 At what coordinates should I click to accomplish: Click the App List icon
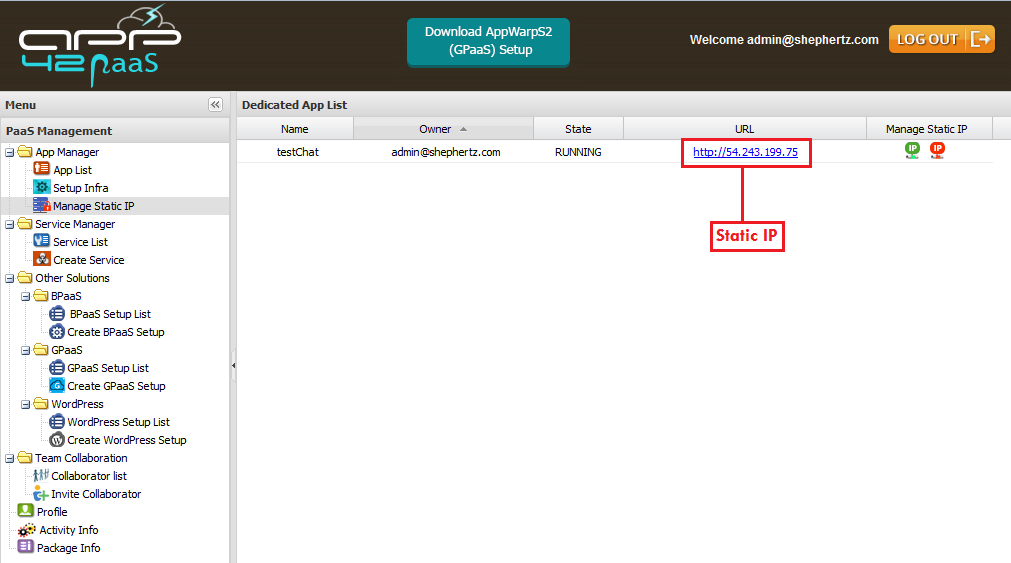click(x=41, y=169)
